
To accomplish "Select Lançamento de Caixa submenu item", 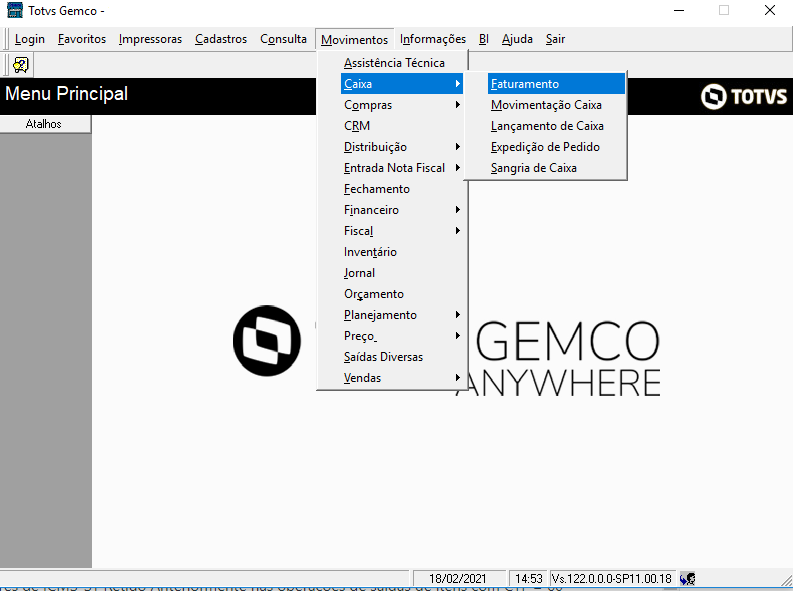I will pyautogui.click(x=556, y=125).
